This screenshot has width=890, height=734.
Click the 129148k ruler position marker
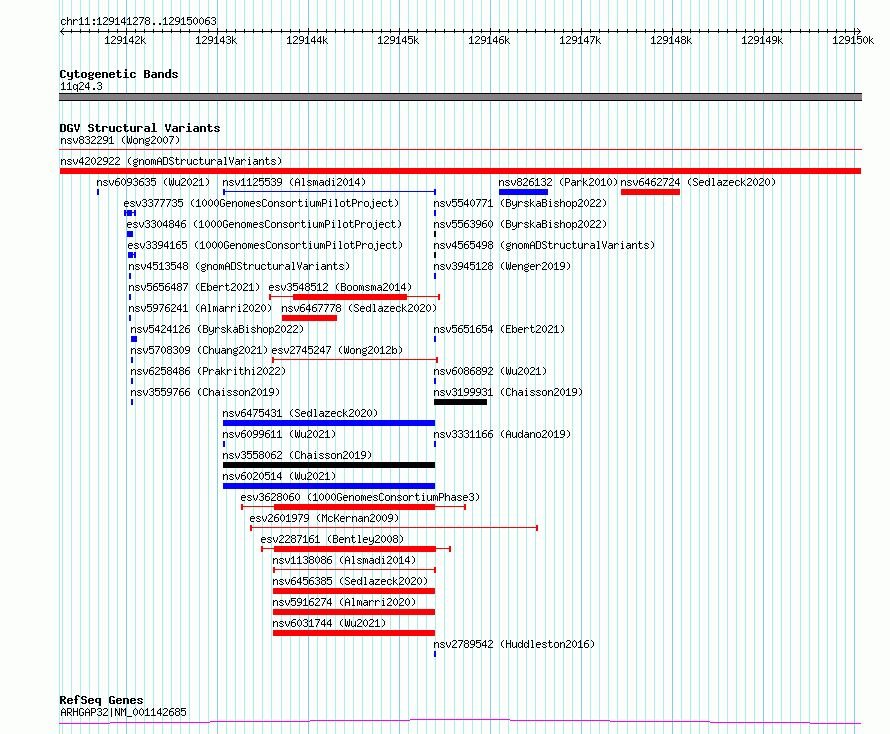(x=671, y=40)
